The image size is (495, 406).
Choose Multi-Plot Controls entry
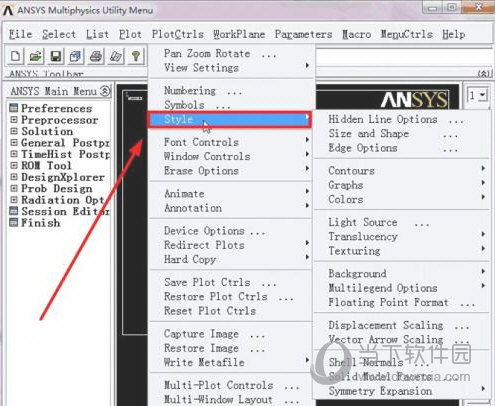(x=231, y=385)
